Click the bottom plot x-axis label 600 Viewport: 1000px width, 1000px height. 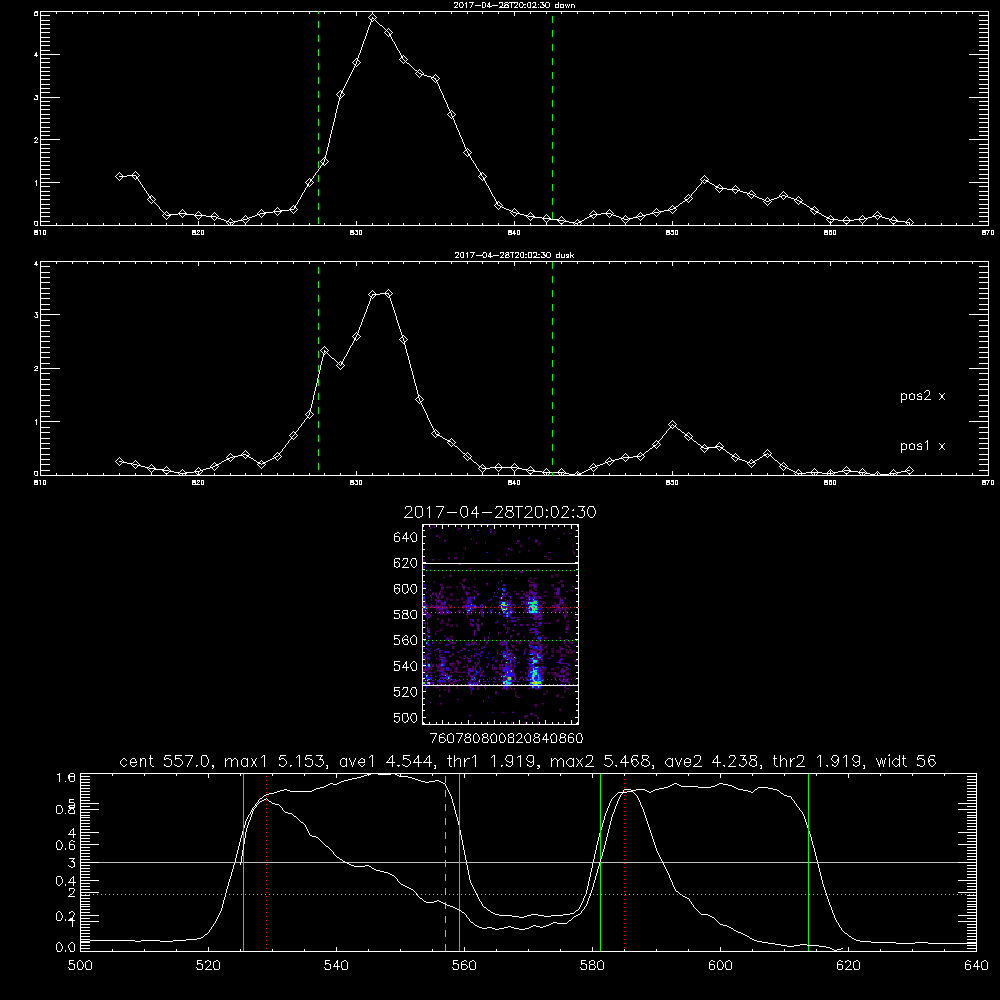721,966
